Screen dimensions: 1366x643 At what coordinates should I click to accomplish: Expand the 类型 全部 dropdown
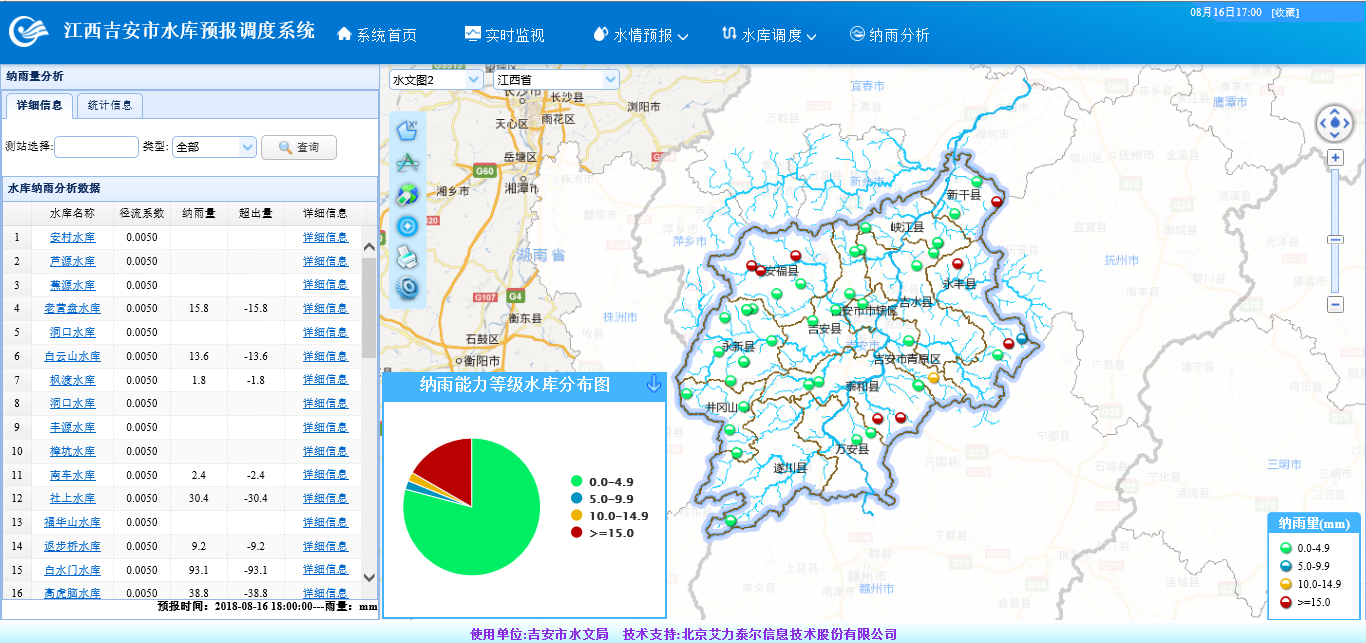click(214, 147)
